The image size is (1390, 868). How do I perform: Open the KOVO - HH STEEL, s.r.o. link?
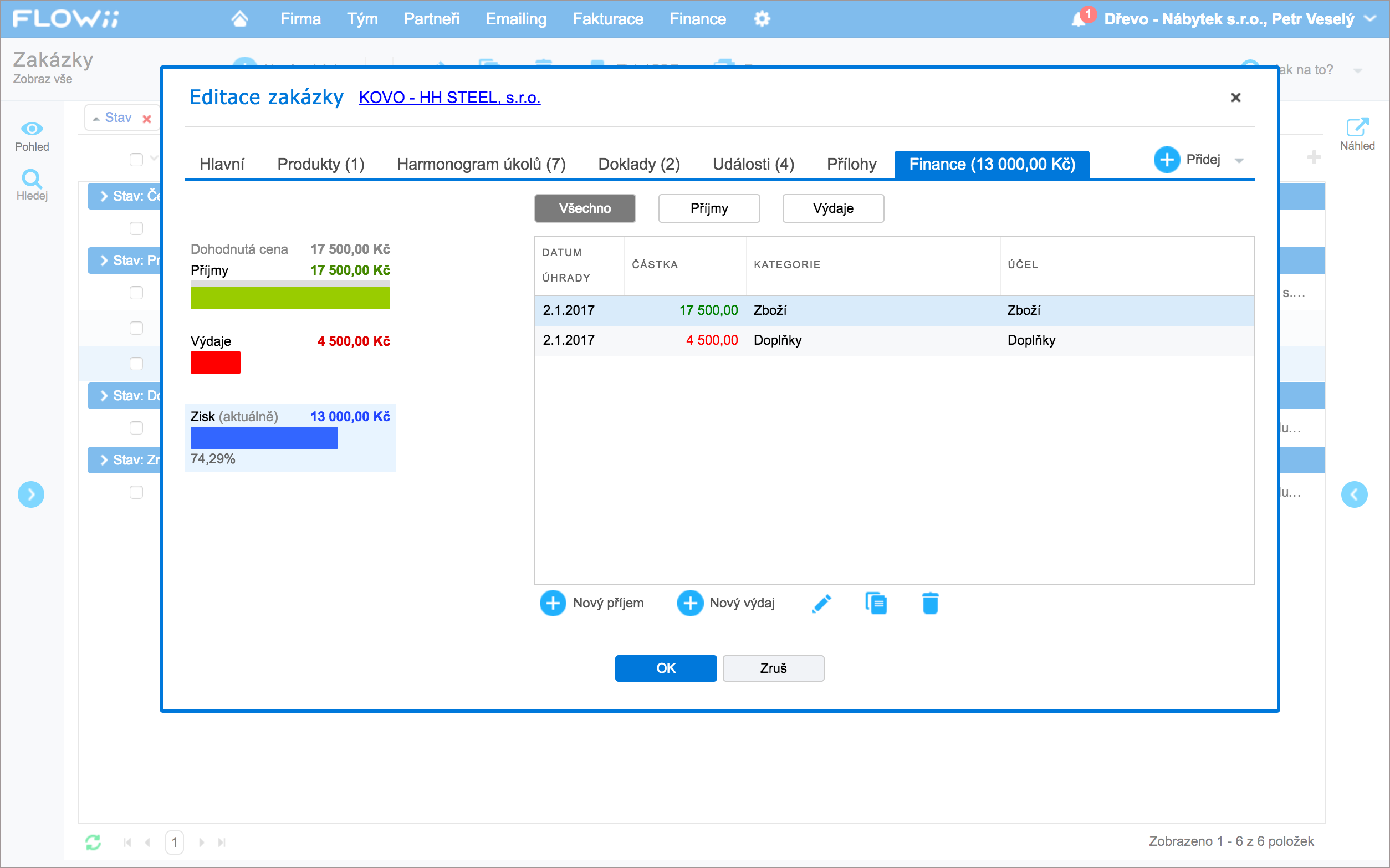449,98
